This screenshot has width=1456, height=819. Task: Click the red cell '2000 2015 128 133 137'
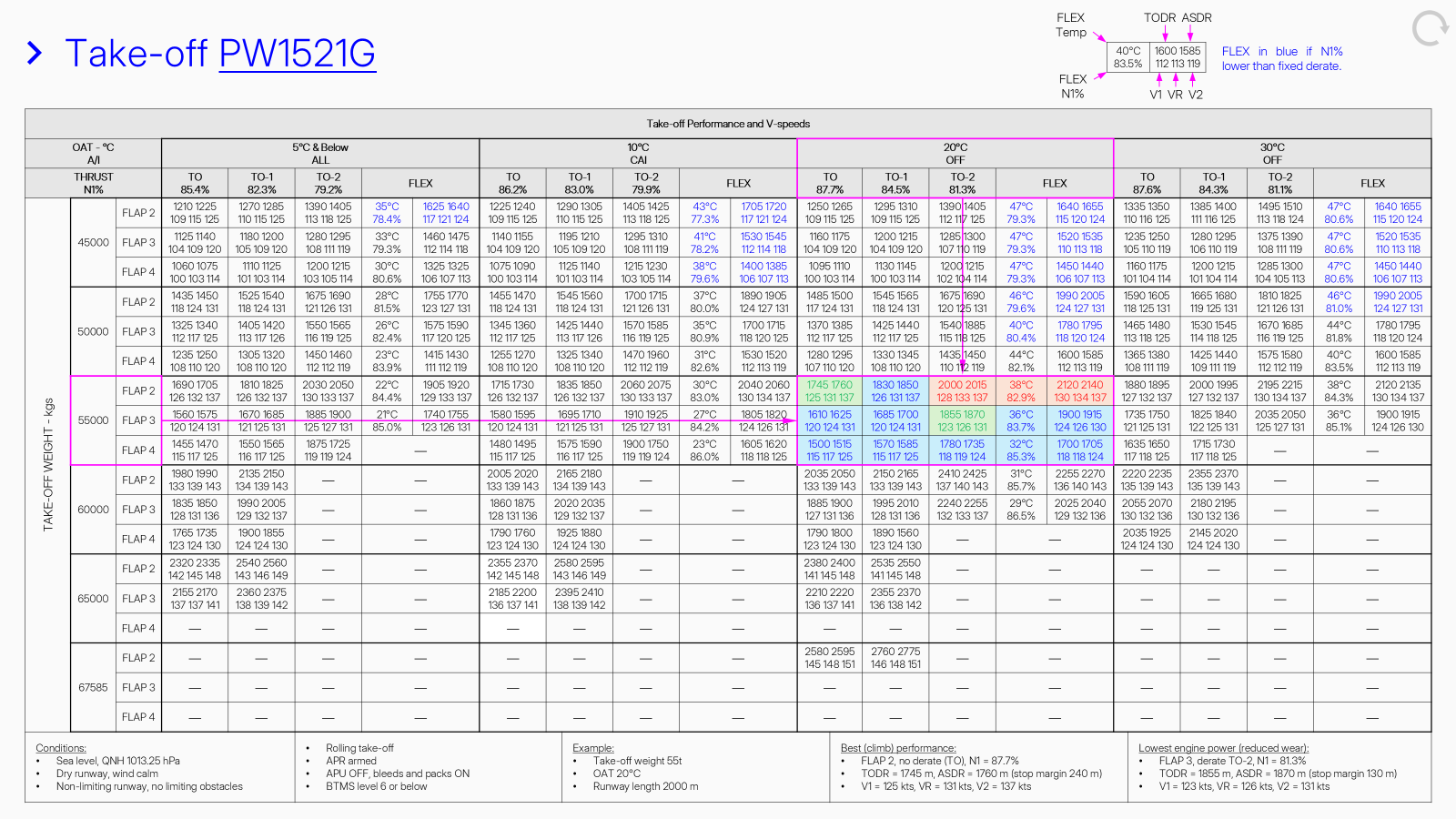tap(963, 391)
